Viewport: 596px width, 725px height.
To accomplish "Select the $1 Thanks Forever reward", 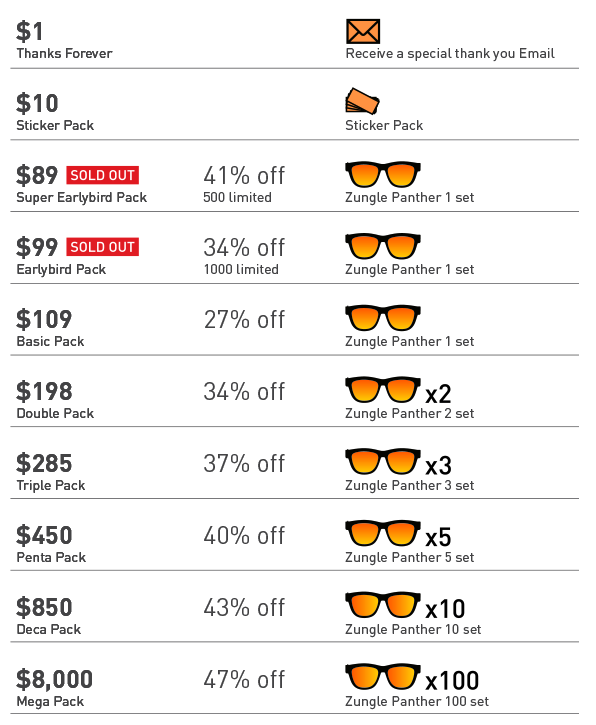I will click(x=64, y=40).
